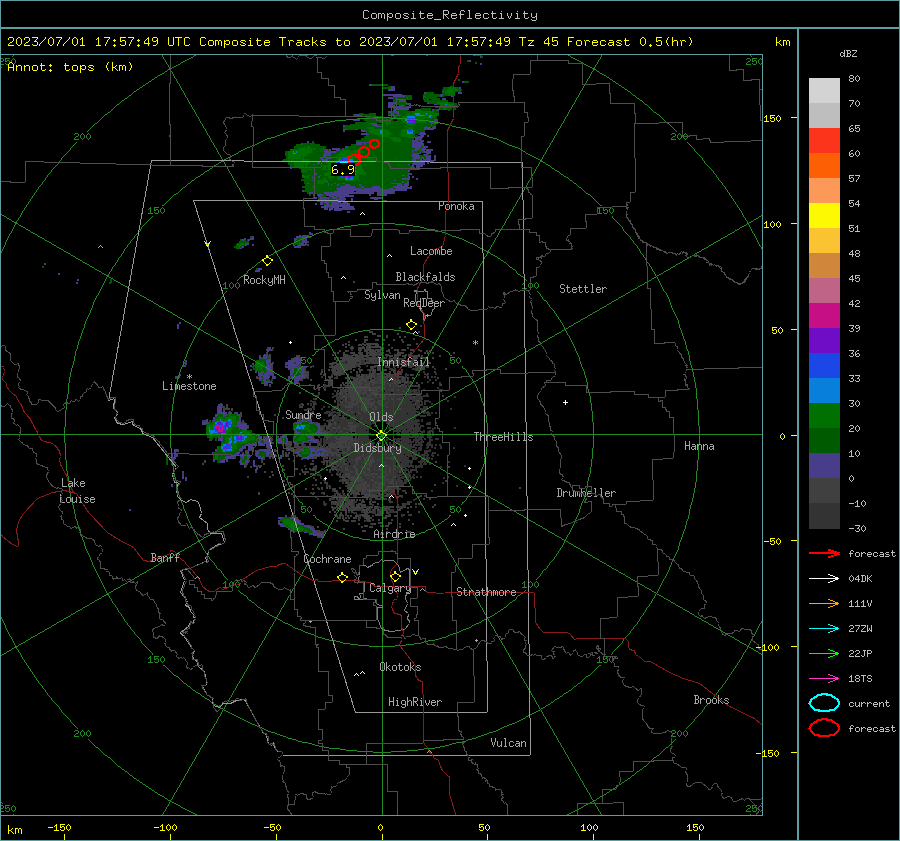
Task: Click the Stettler label
Action: (x=583, y=289)
